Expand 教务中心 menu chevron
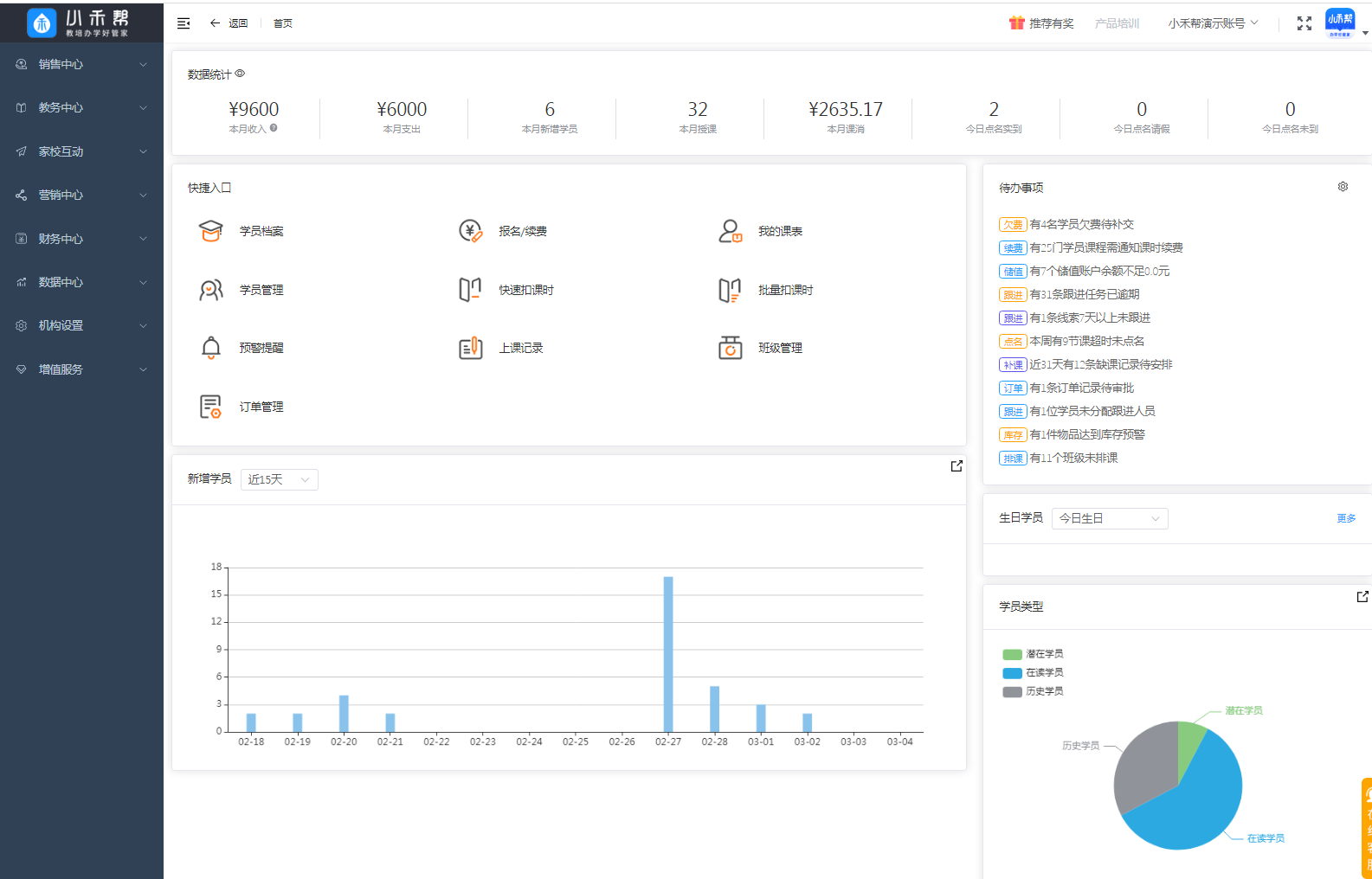Viewport: 1372px width, 879px height. 144,107
